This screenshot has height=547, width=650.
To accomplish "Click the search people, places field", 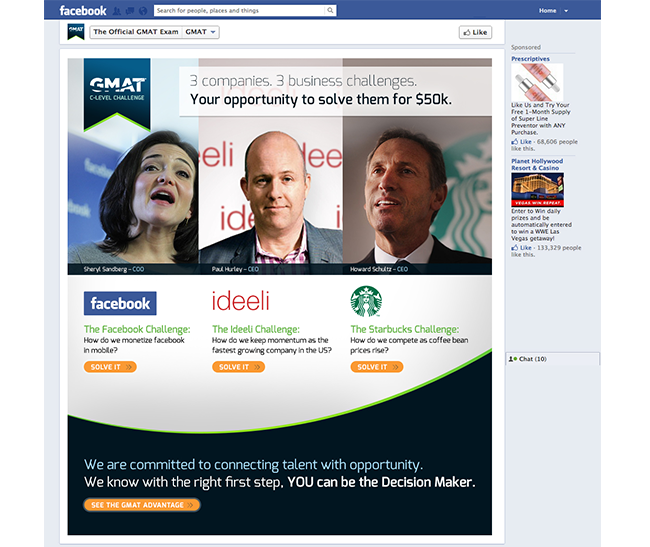I will 240,10.
